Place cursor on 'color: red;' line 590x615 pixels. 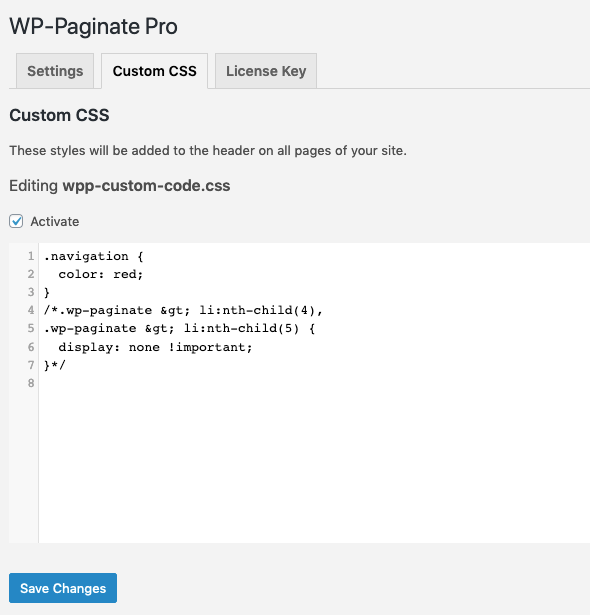click(101, 274)
